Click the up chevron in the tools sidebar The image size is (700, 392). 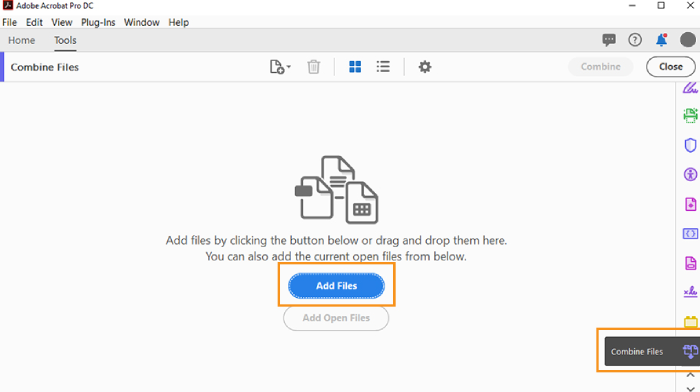(x=690, y=375)
